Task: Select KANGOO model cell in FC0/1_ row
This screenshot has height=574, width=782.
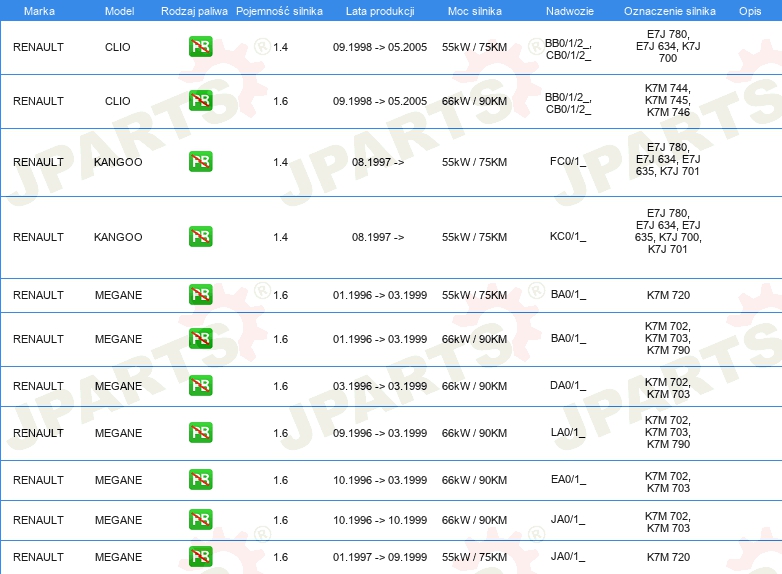Action: (118, 162)
